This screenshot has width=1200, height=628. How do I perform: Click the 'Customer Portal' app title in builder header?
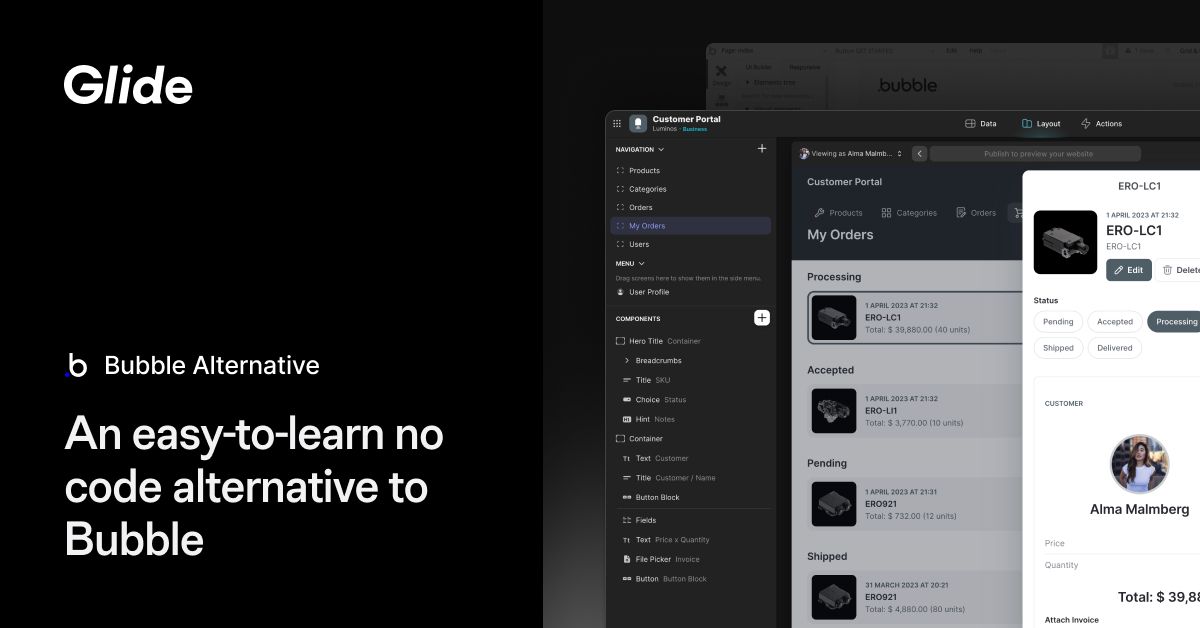(686, 119)
